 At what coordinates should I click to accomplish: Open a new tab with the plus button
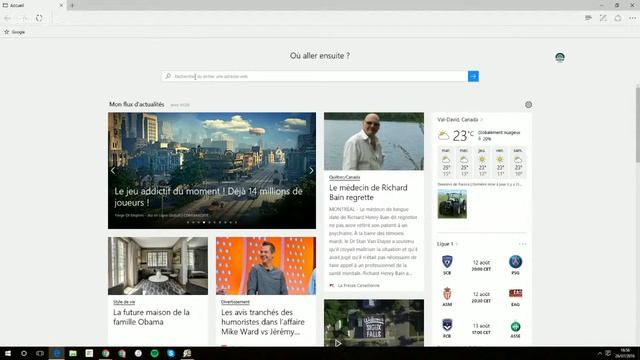[x=72, y=5]
